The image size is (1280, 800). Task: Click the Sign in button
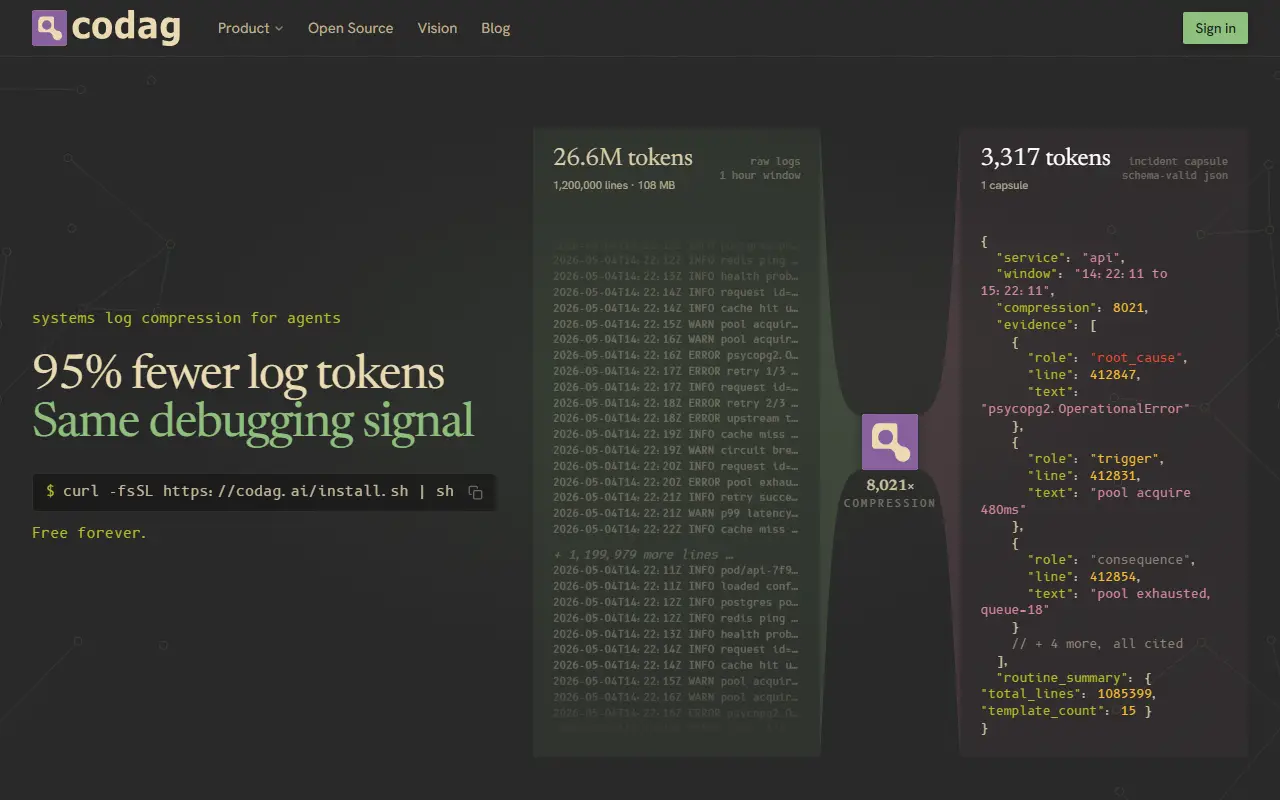[1215, 28]
